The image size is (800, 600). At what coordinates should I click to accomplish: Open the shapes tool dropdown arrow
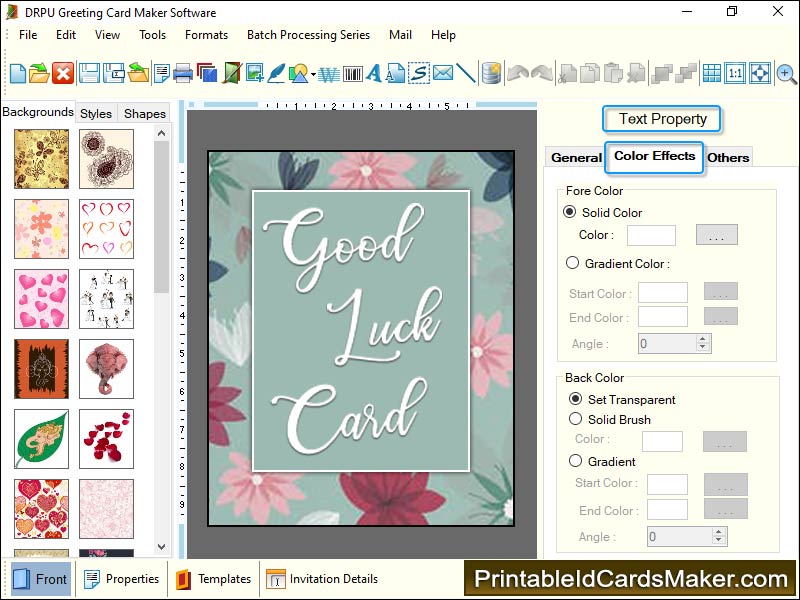pyautogui.click(x=313, y=74)
